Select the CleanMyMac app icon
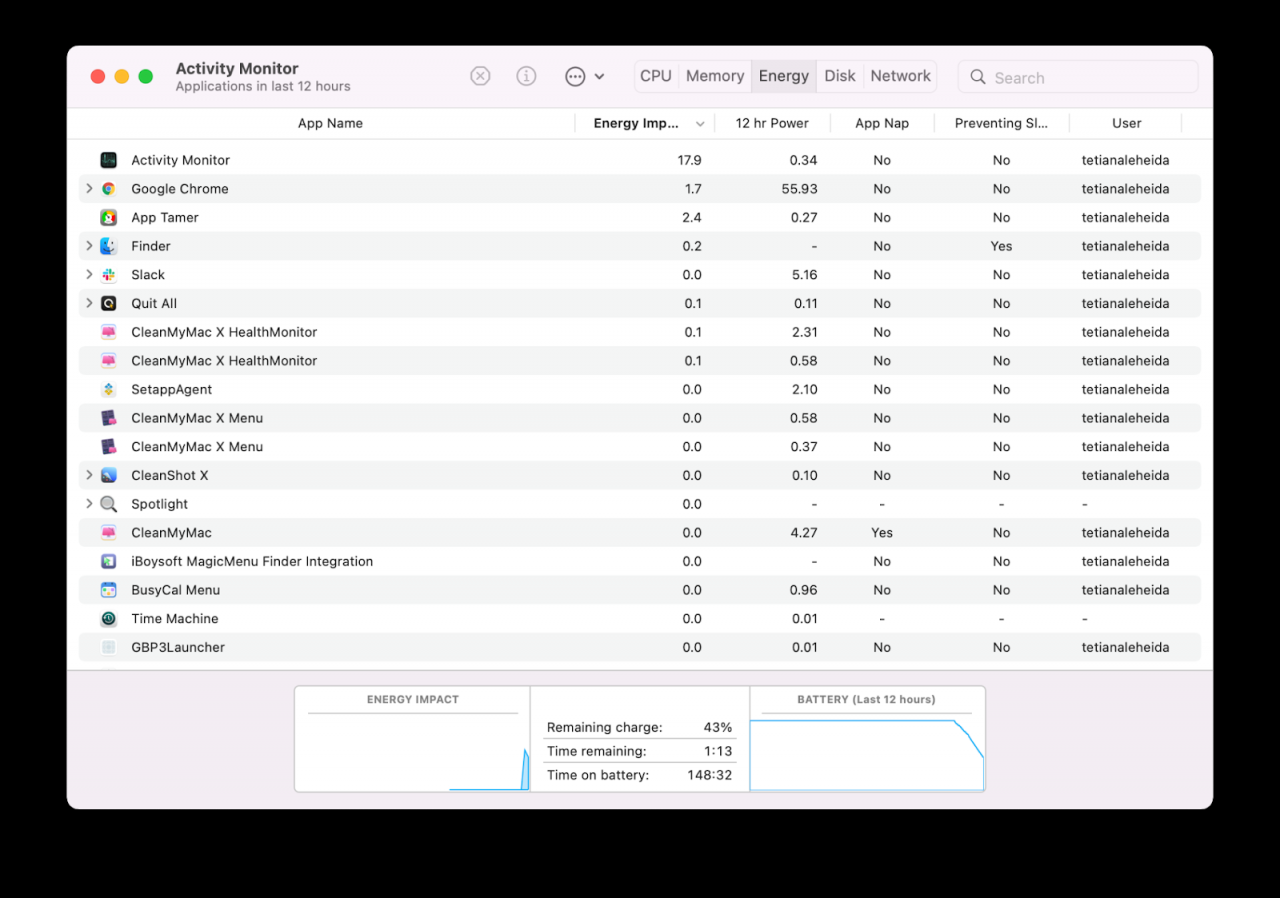1280x898 pixels. click(x=109, y=533)
